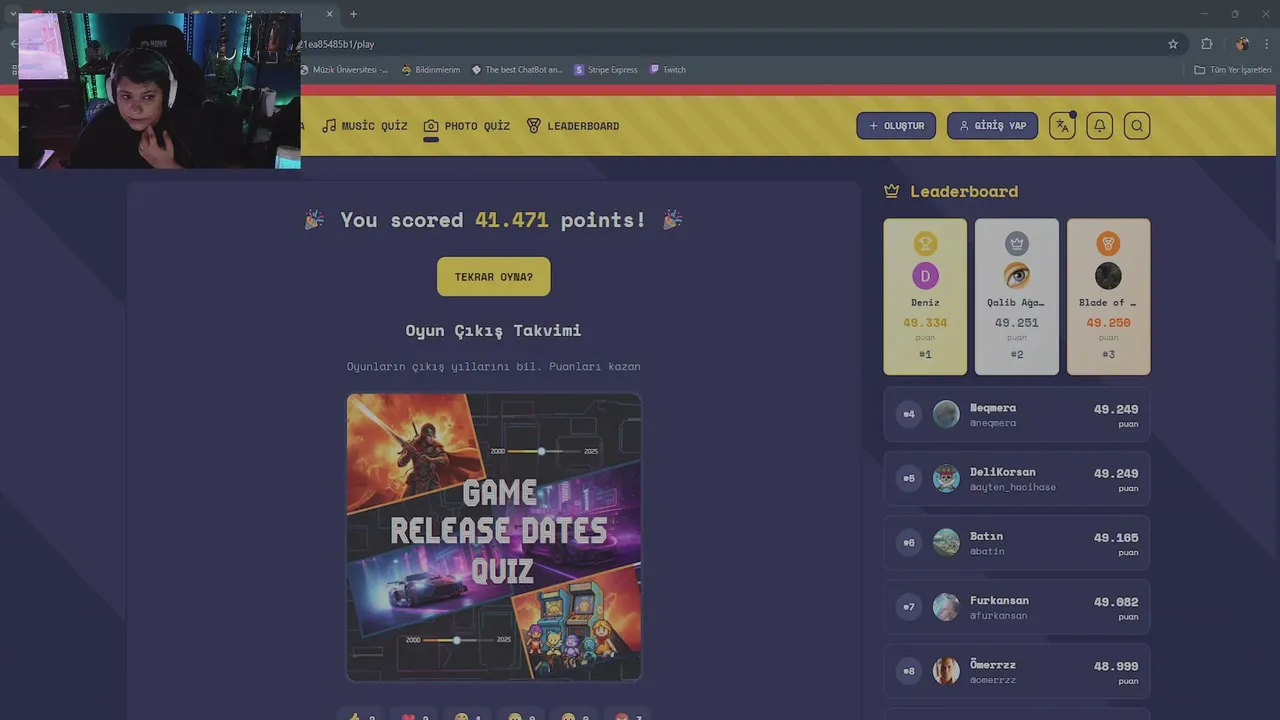1280x720 pixels.
Task: Click the @furkansan username
Action: pos(998,616)
